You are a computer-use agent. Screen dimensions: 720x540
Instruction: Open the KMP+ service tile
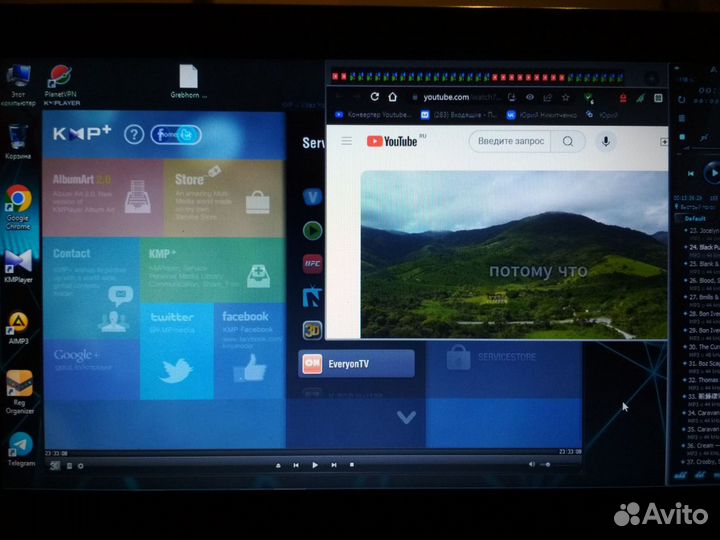click(213, 270)
